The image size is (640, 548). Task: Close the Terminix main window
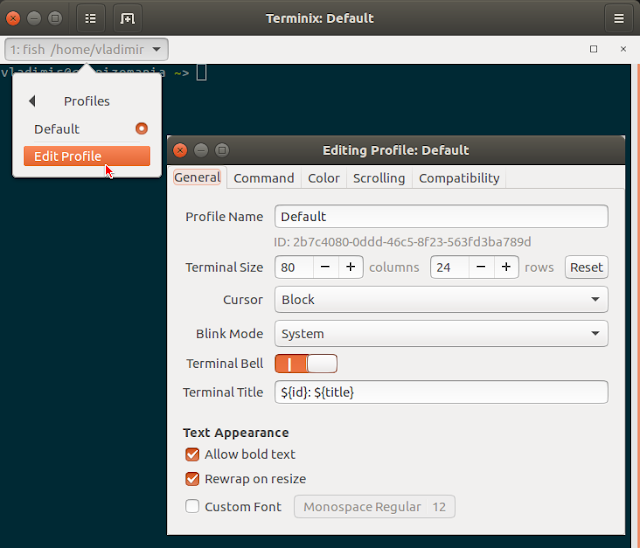click(x=13, y=18)
